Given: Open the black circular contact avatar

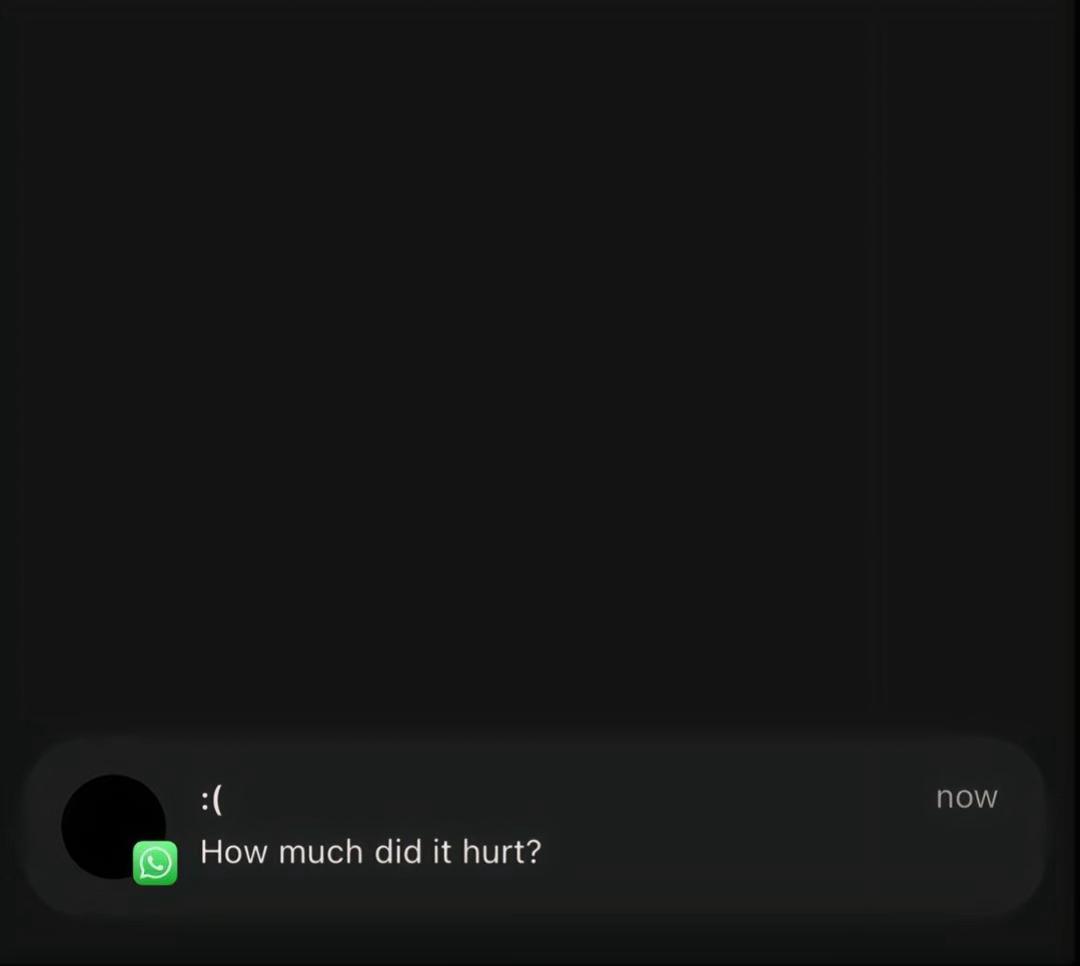Looking at the screenshot, I should (114, 826).
